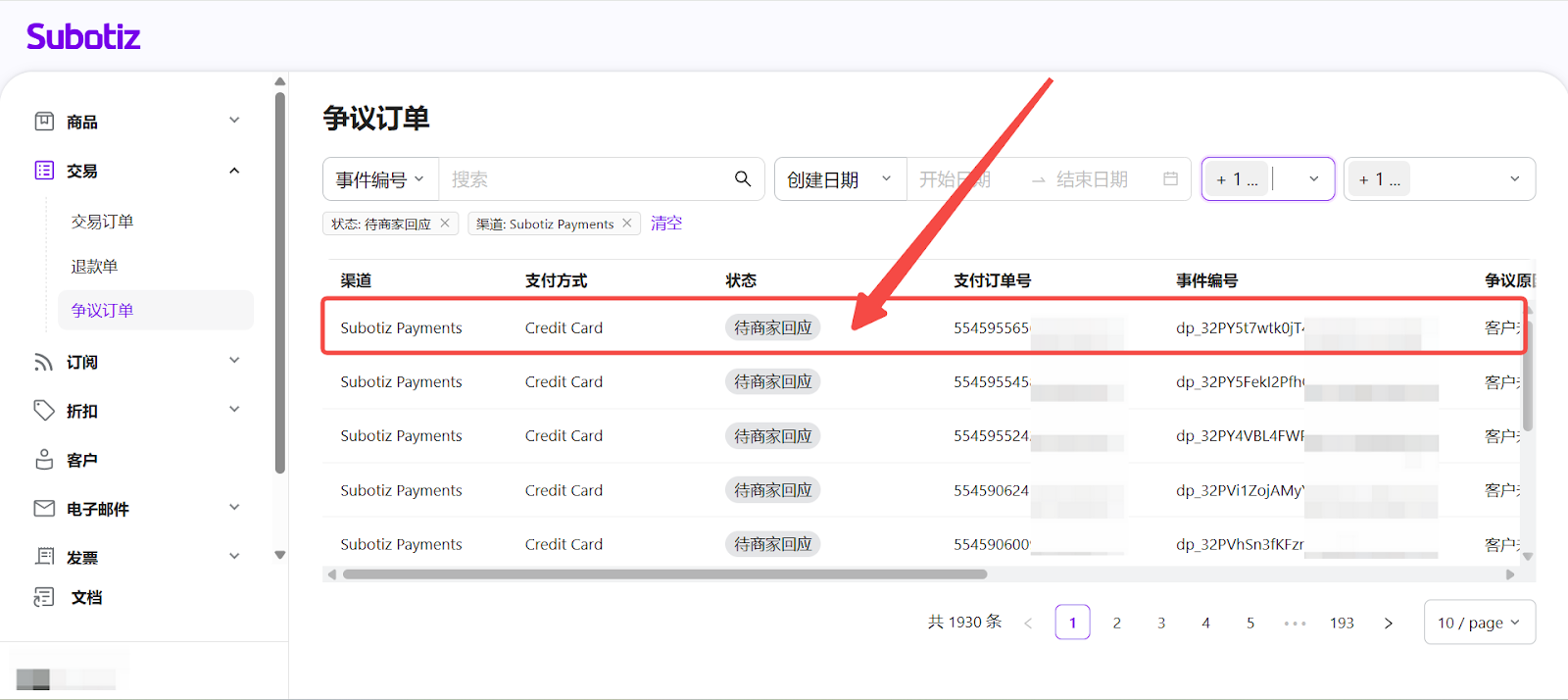Open 交易订单 in the sidebar
The height and width of the screenshot is (700, 1568).
102,222
